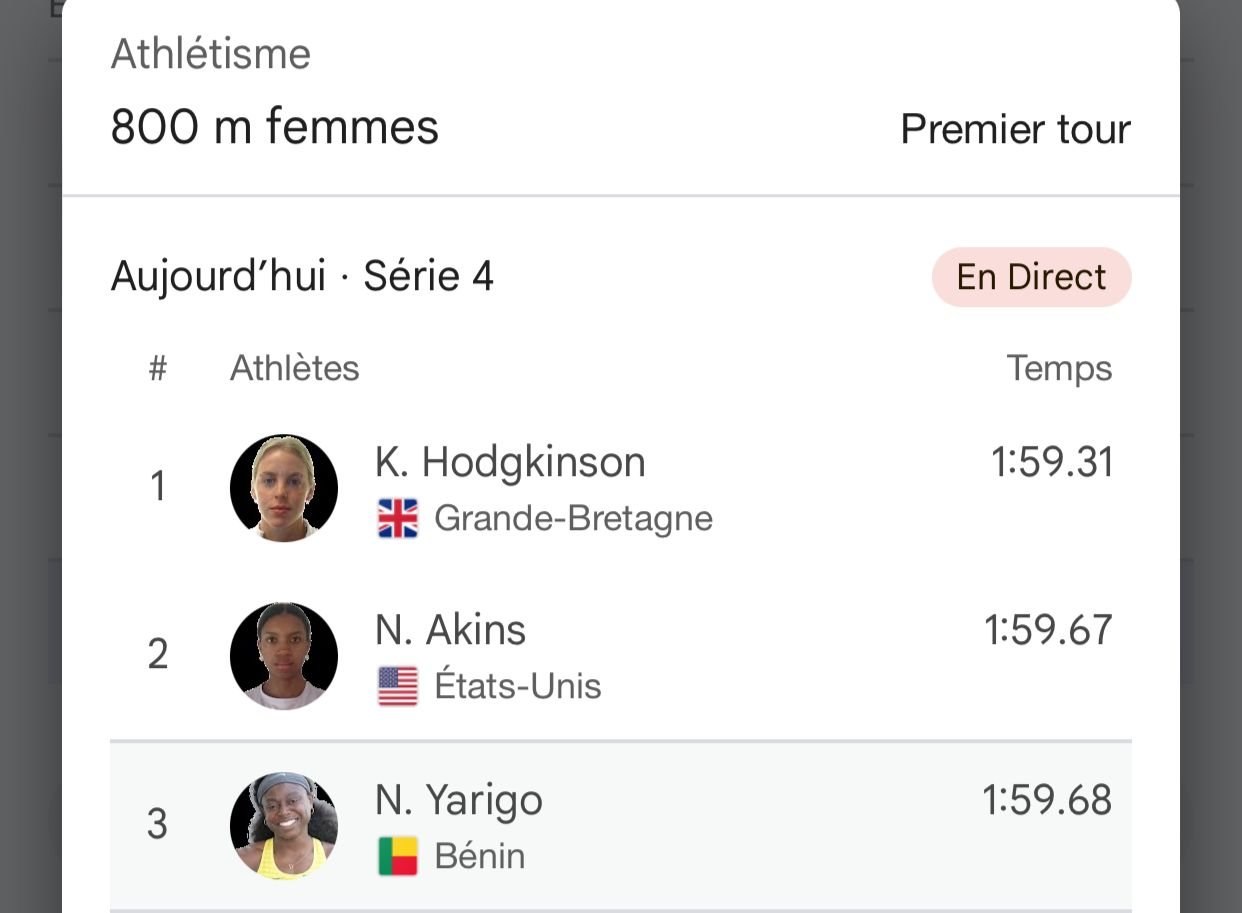Click Hodgkinson's time 1:59.31
Image resolution: width=1242 pixels, height=913 pixels.
(1051, 463)
